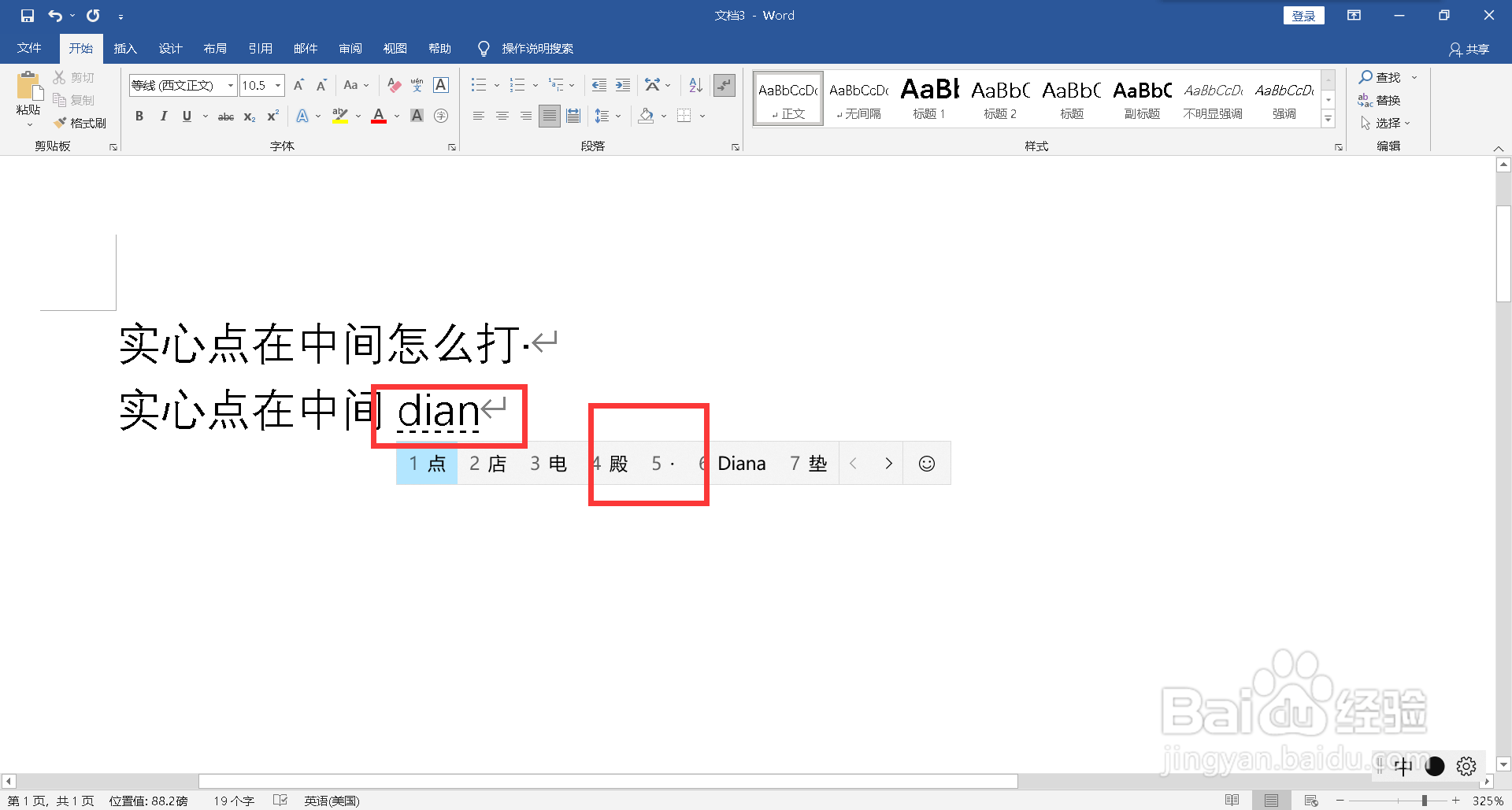Click the IME settings gear icon
Screen dimensions: 1512x810
1466,766
